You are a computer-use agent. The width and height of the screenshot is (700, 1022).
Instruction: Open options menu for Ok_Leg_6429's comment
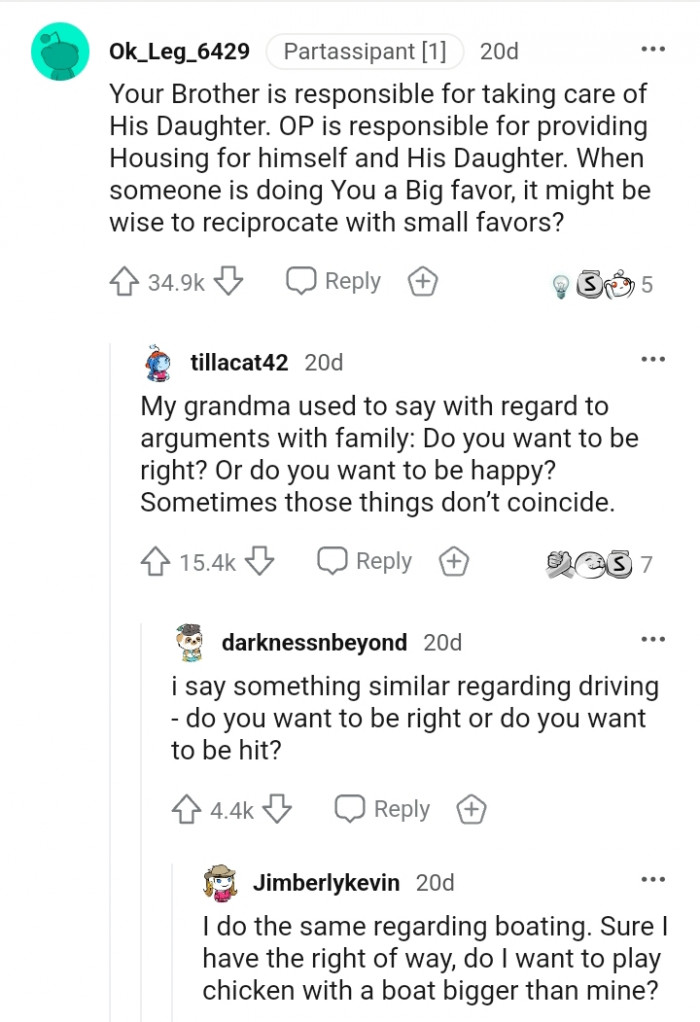coord(652,49)
